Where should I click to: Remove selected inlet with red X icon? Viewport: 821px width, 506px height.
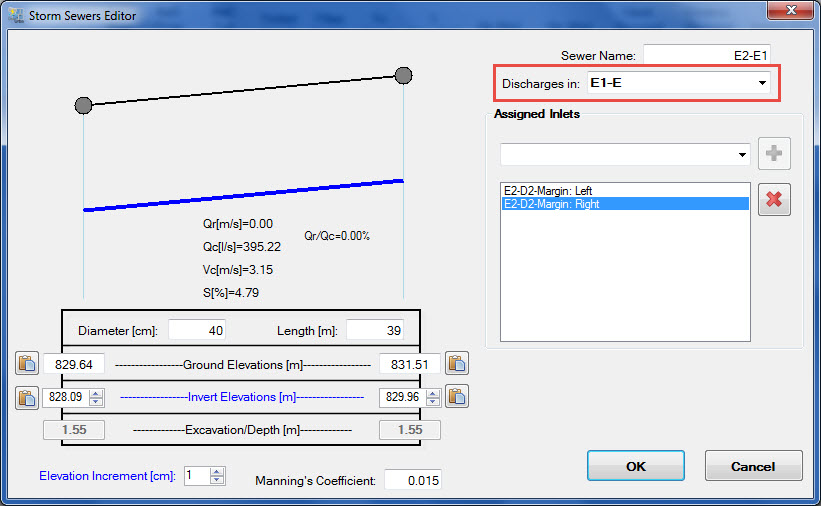[773, 199]
